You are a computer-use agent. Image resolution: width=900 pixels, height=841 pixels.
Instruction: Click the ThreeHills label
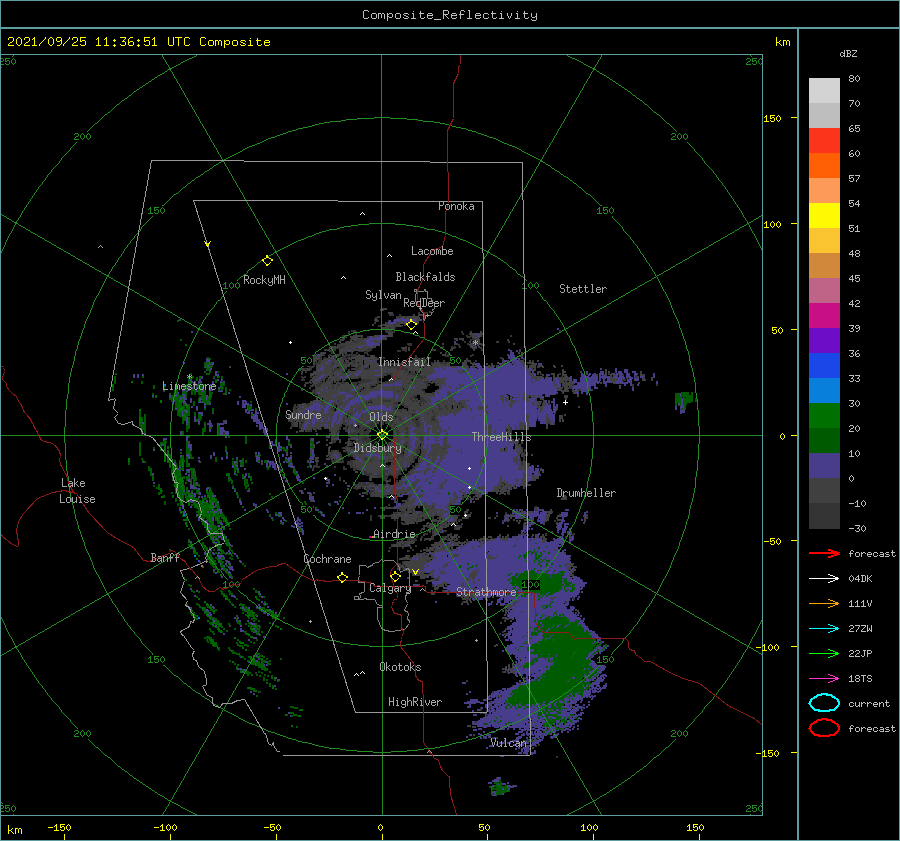pyautogui.click(x=501, y=437)
